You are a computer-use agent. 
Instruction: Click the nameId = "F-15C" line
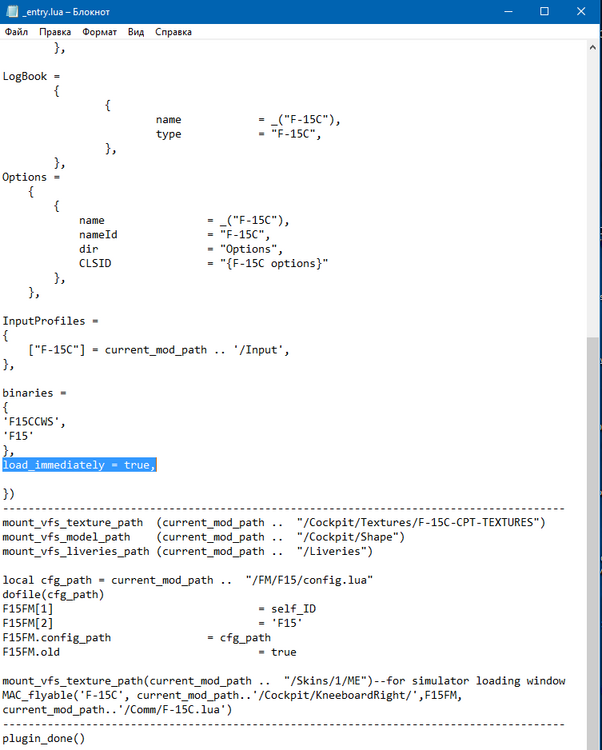point(175,235)
